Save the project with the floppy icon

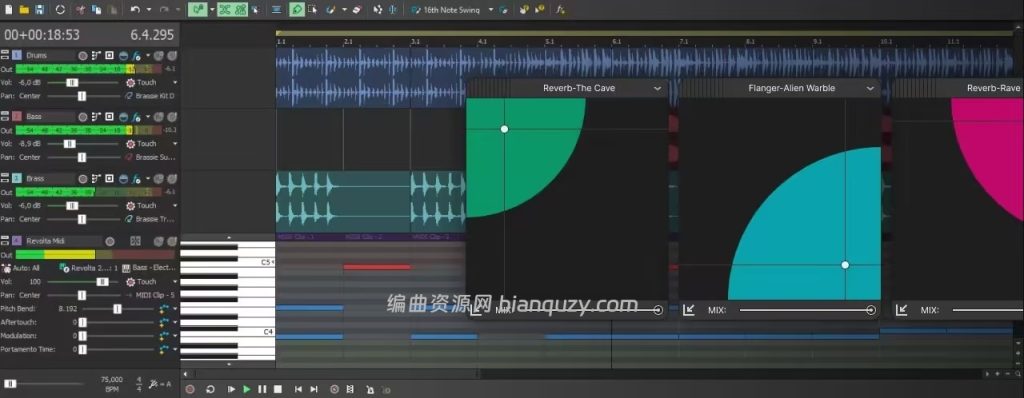click(x=40, y=10)
